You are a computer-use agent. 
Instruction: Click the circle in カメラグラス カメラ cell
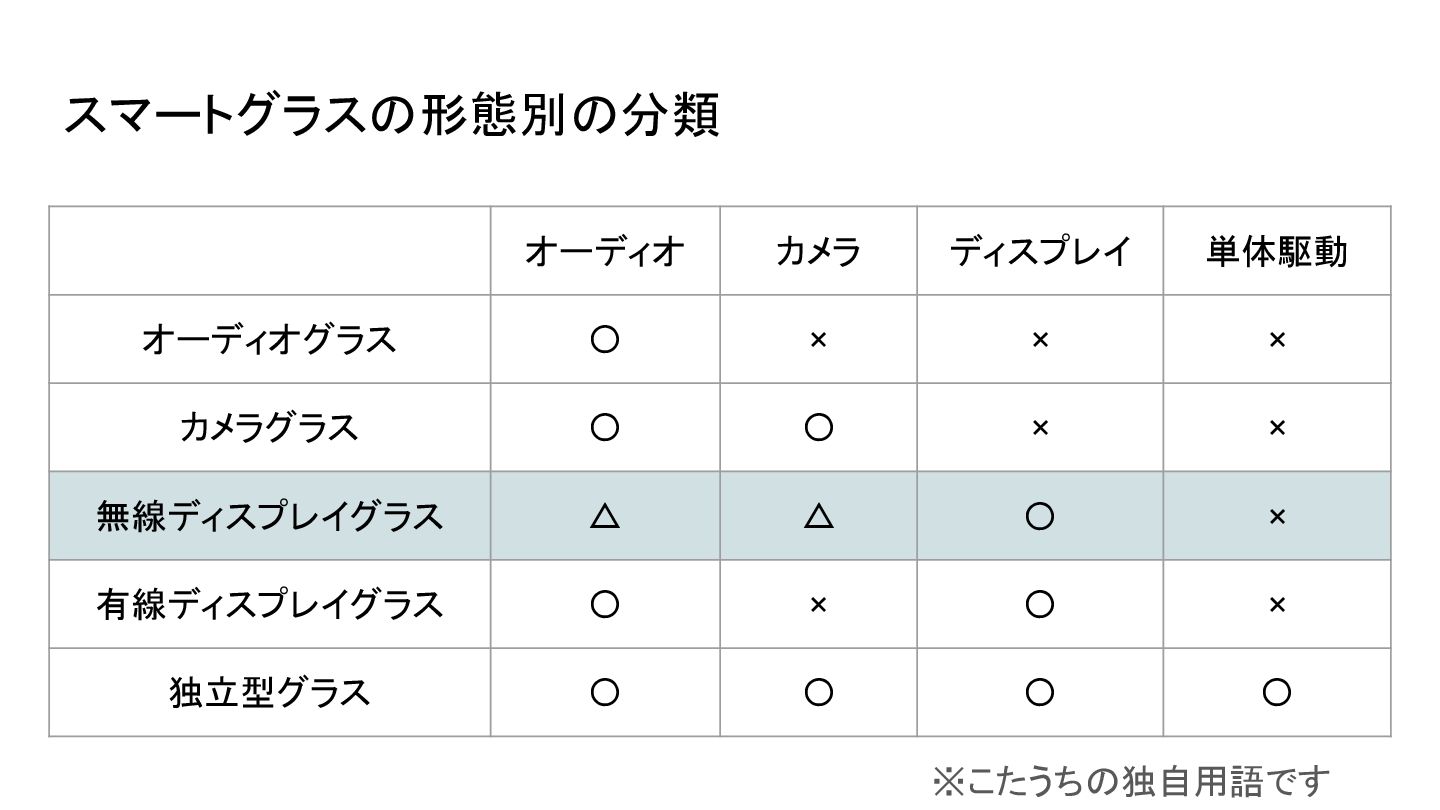[x=818, y=428]
